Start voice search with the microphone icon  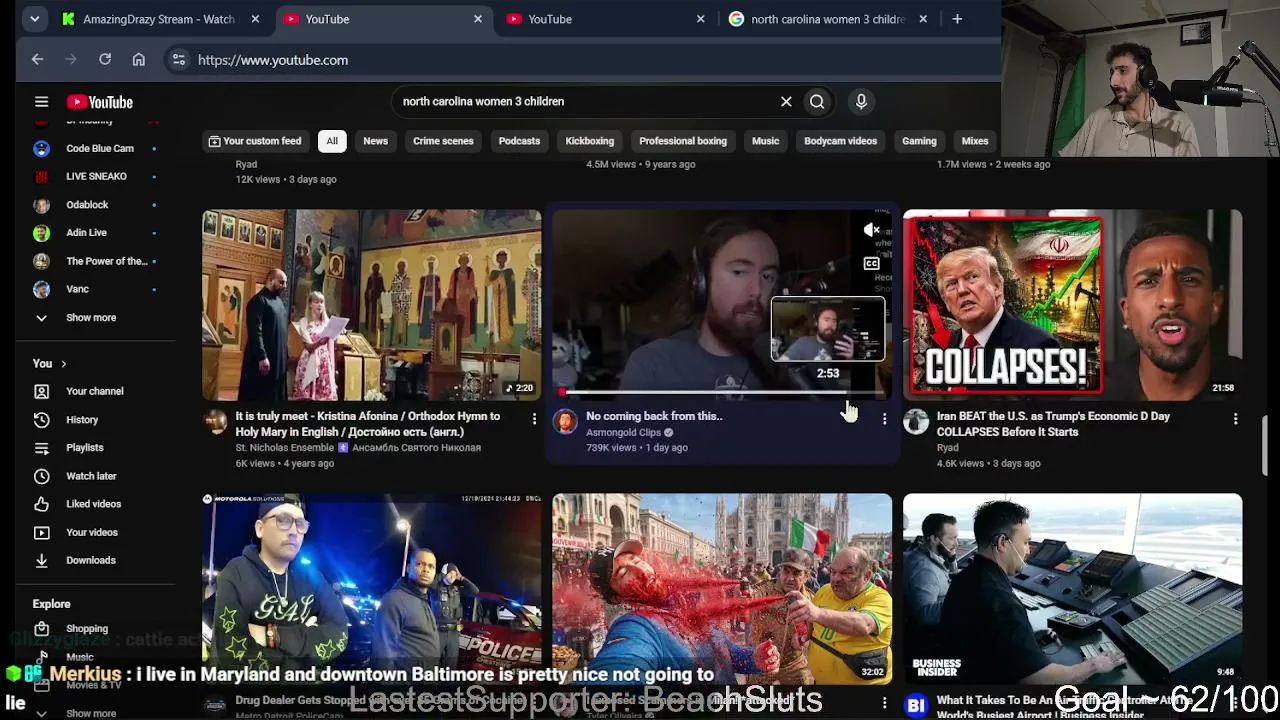pos(861,101)
